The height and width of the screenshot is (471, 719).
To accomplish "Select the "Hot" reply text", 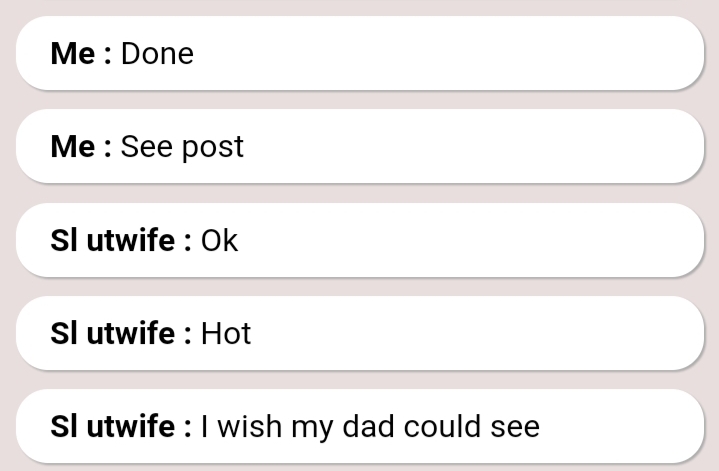I will [x=226, y=333].
